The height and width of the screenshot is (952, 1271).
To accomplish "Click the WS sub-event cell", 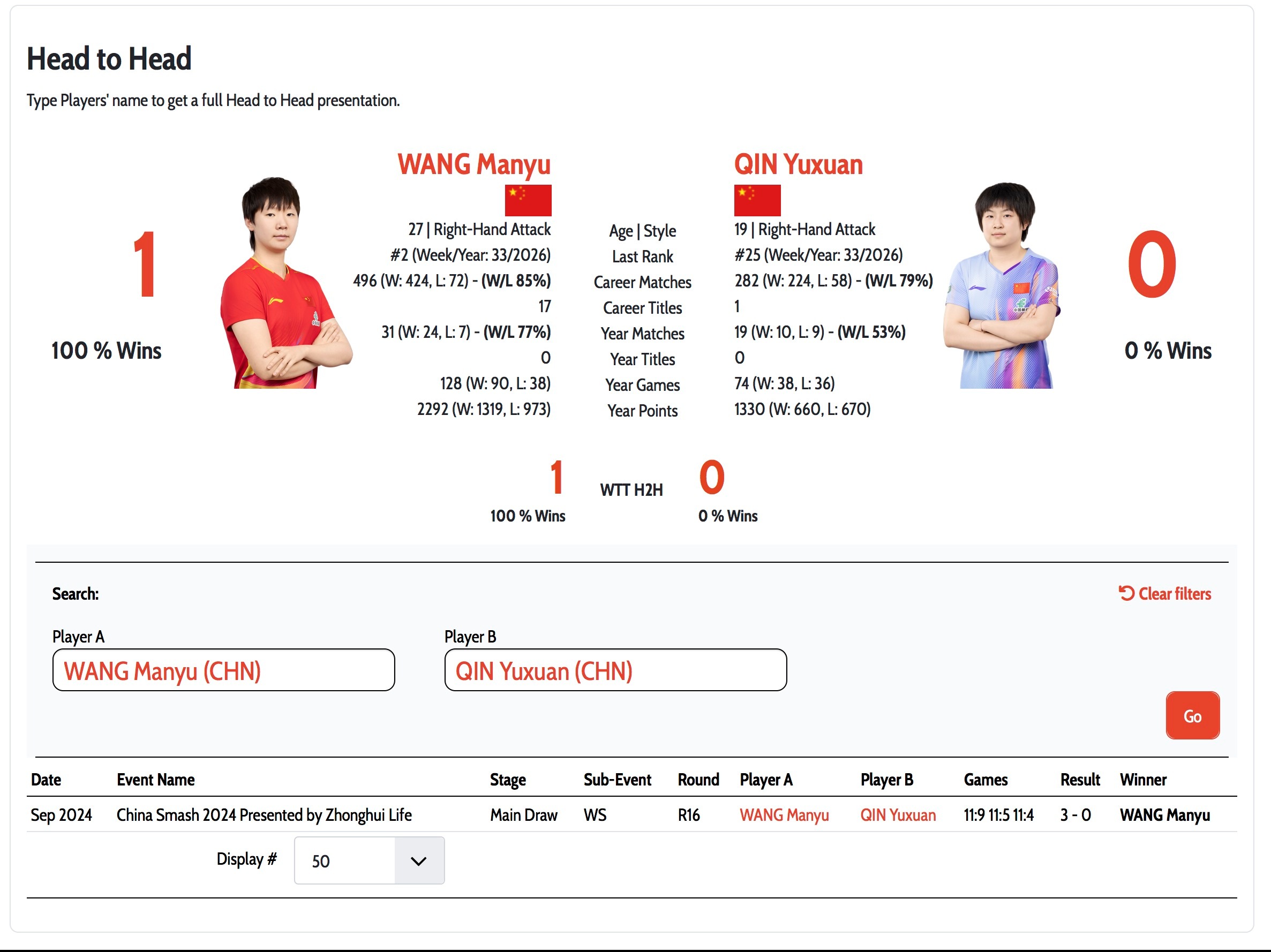I will point(595,815).
